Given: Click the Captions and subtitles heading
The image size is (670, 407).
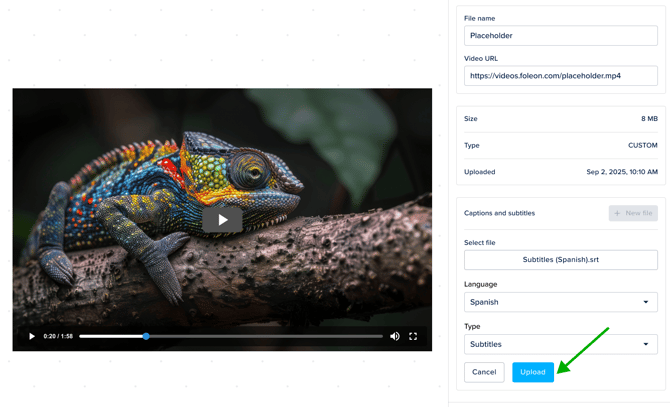Looking at the screenshot, I should click(x=499, y=213).
